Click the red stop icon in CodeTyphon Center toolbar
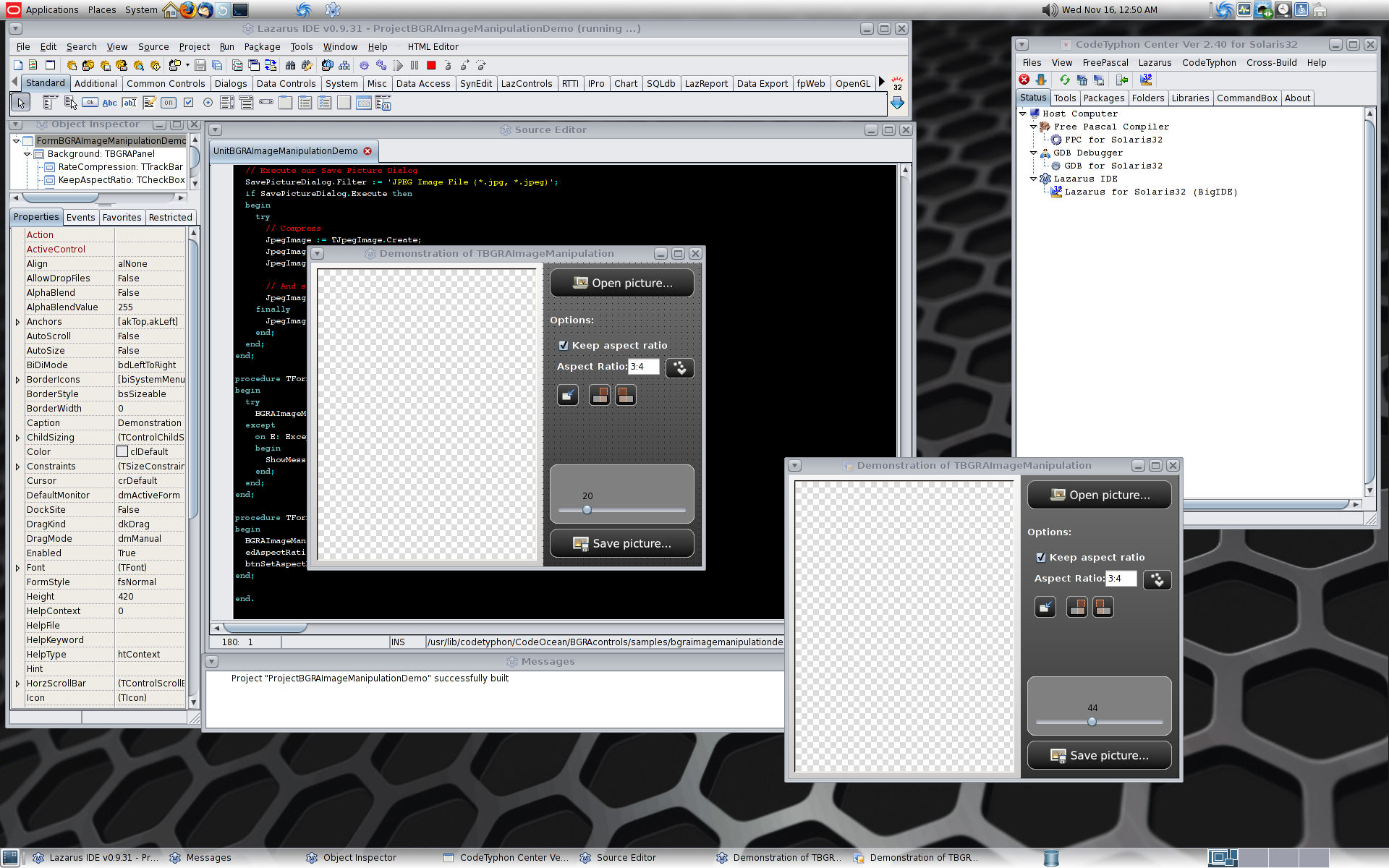1389x868 pixels. pos(1024,80)
